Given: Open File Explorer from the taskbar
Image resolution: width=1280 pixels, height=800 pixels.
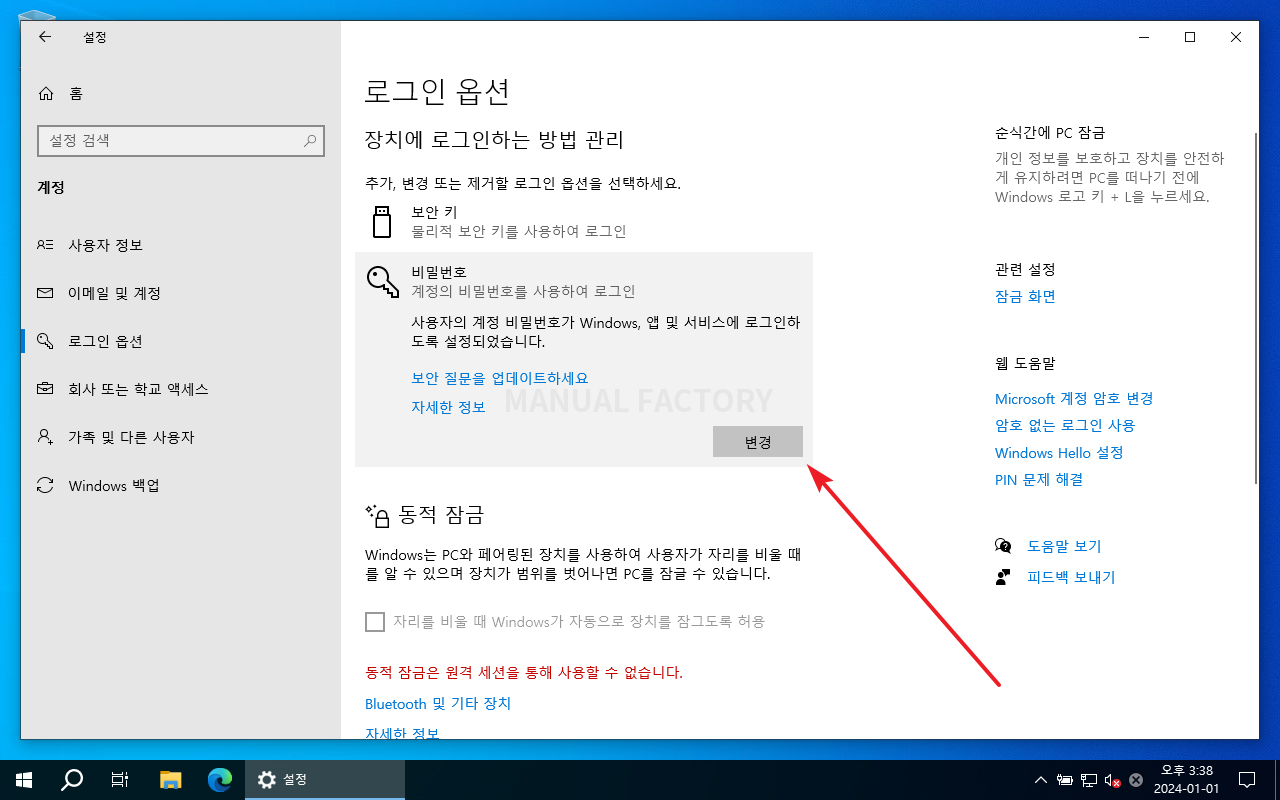Looking at the screenshot, I should click(171, 779).
